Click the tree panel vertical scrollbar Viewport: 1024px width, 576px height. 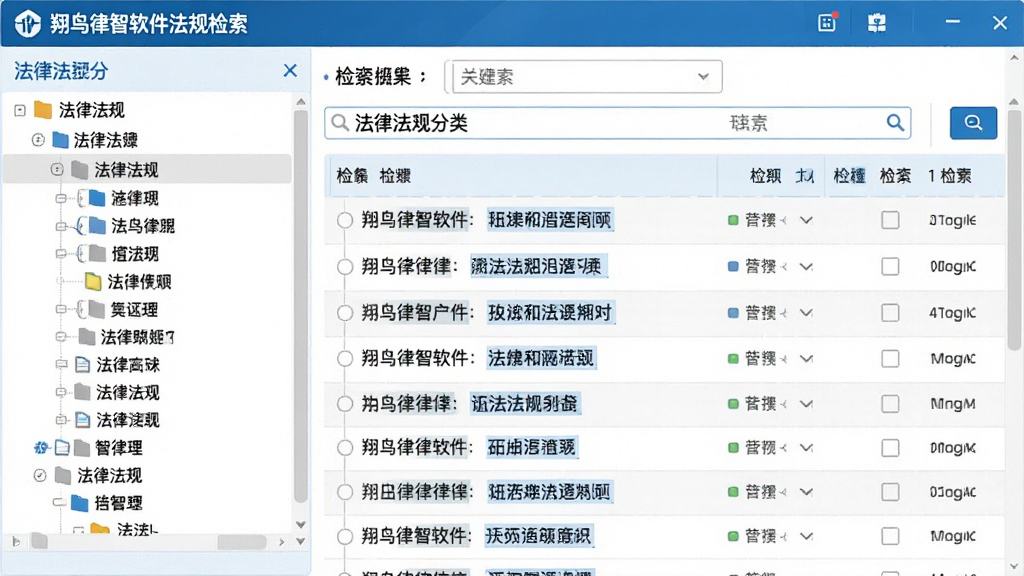pos(300,305)
